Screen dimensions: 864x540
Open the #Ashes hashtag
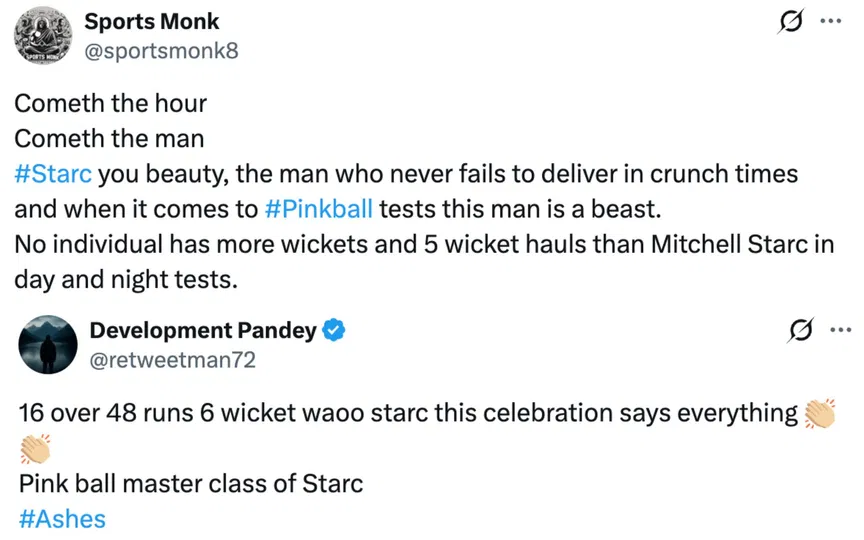click(x=61, y=519)
